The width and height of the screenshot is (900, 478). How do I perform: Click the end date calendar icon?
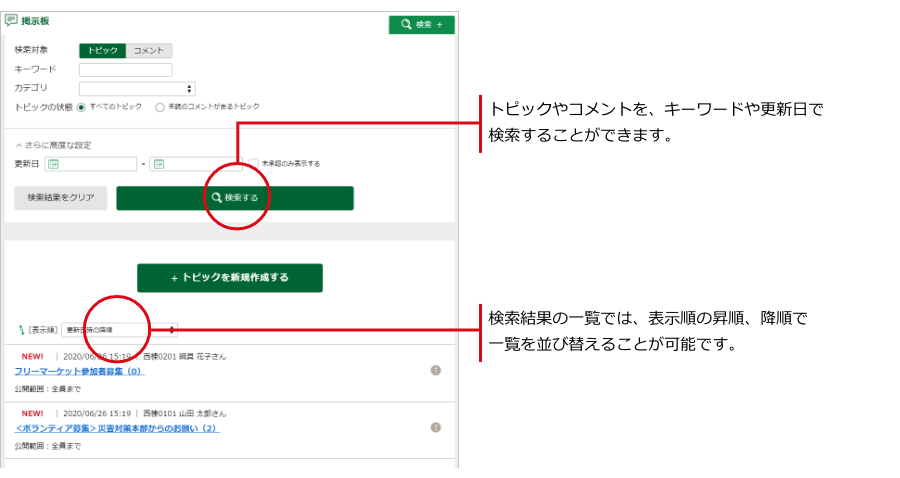click(158, 164)
